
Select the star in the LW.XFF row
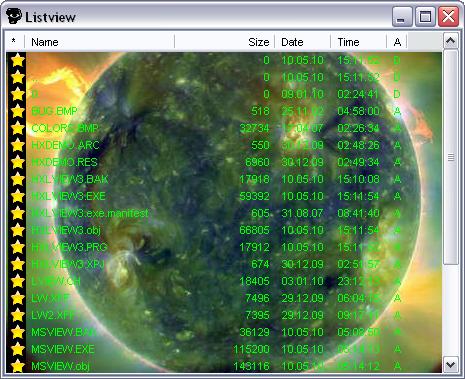click(x=18, y=298)
